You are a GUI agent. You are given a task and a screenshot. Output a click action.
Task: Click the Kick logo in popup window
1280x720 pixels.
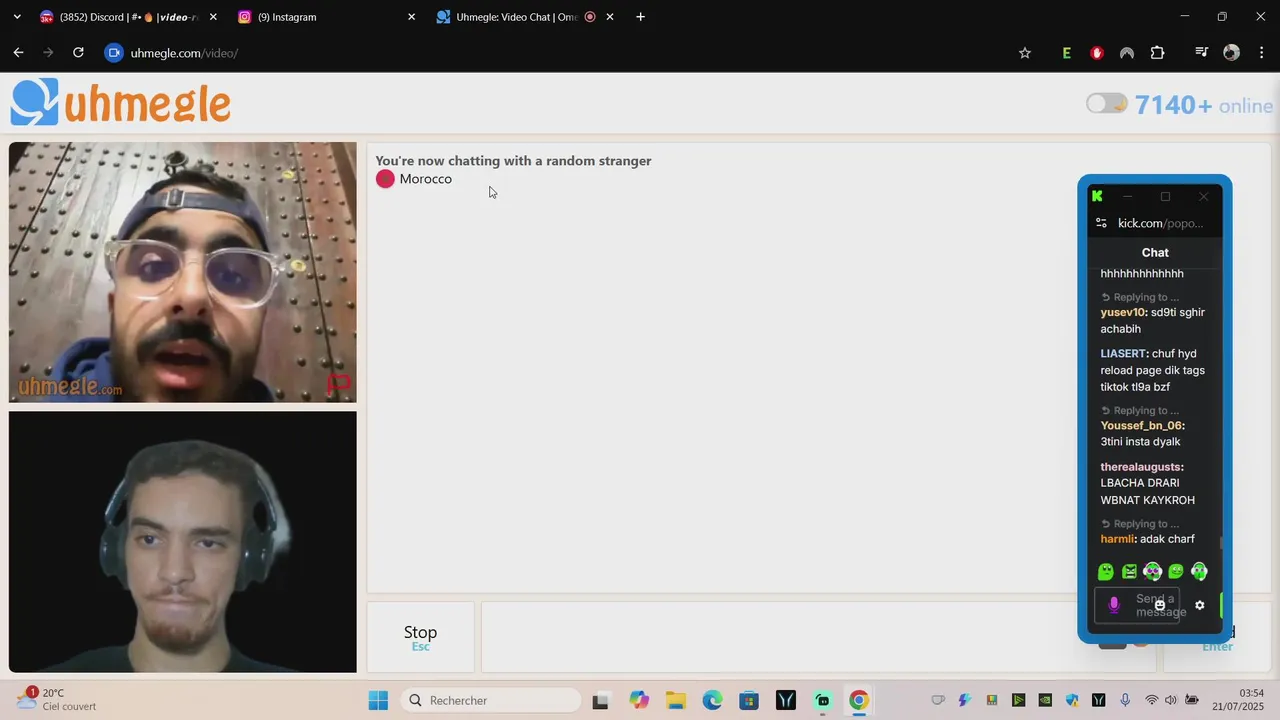(x=1097, y=196)
